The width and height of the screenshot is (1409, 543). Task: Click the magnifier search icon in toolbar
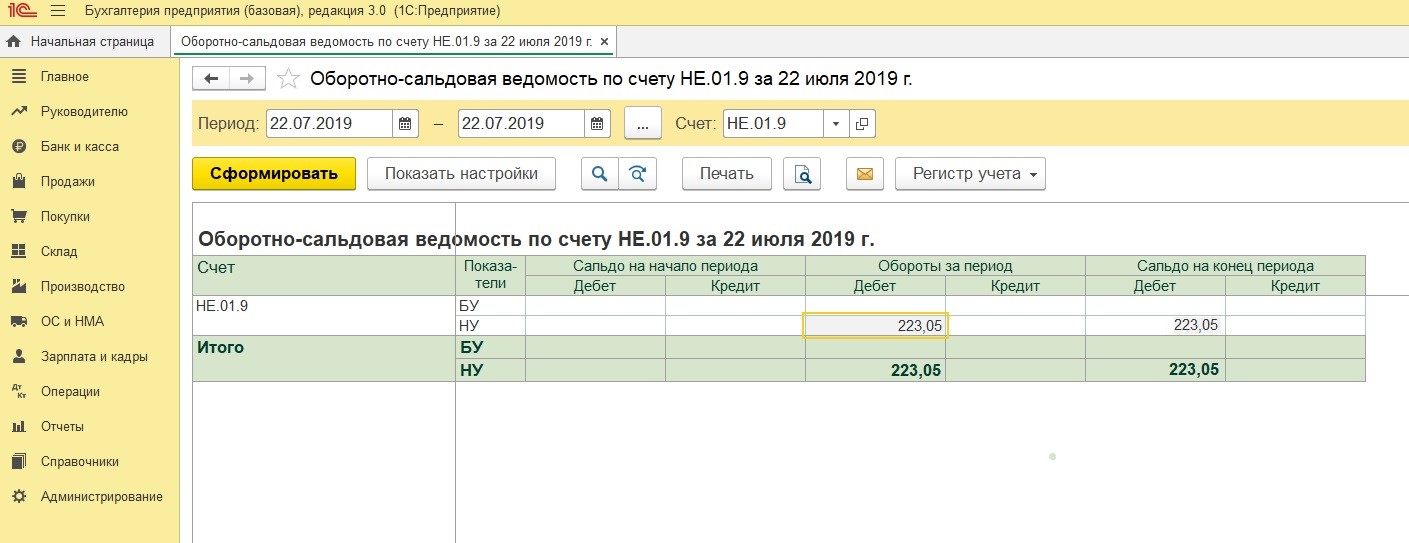600,174
